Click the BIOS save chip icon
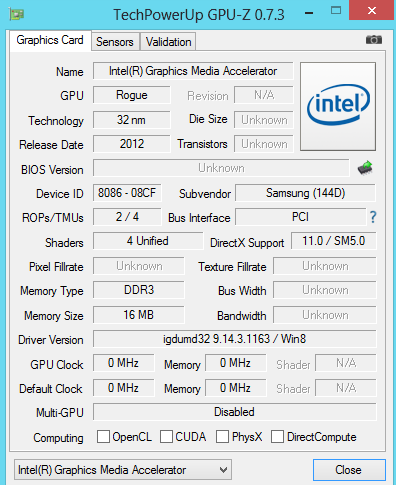 pyautogui.click(x=365, y=168)
